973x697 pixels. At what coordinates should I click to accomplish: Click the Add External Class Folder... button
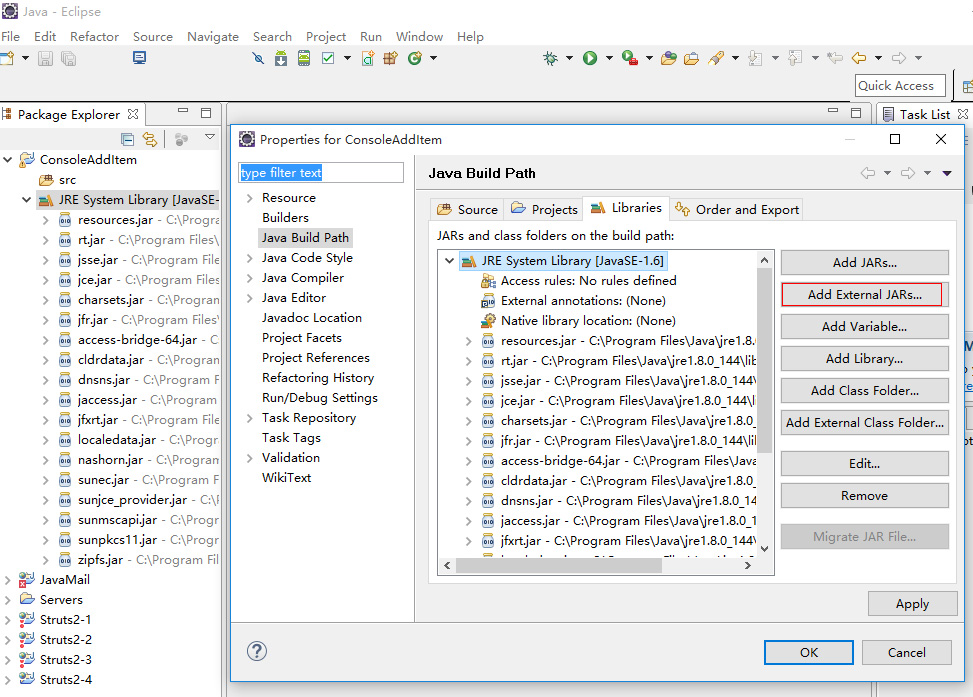point(864,423)
